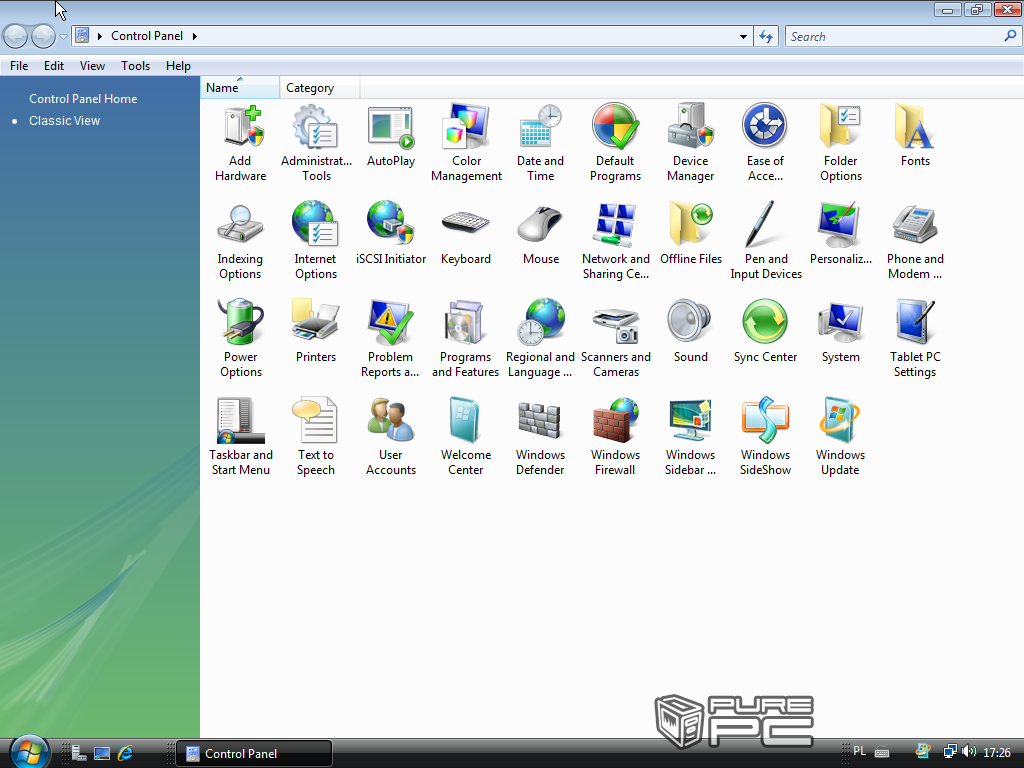Select Control Panel taskbar button
The image size is (1024, 768).
point(255,754)
